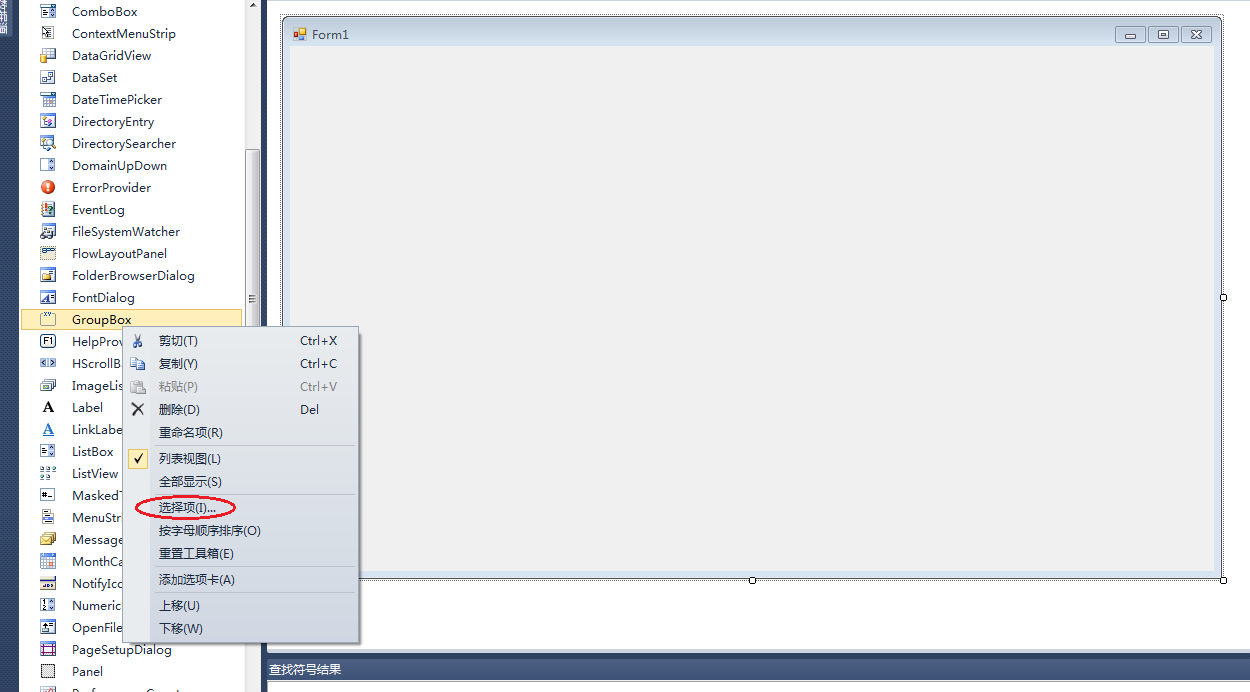
Task: Choose 上移(U) in the context menu
Action: click(240, 606)
